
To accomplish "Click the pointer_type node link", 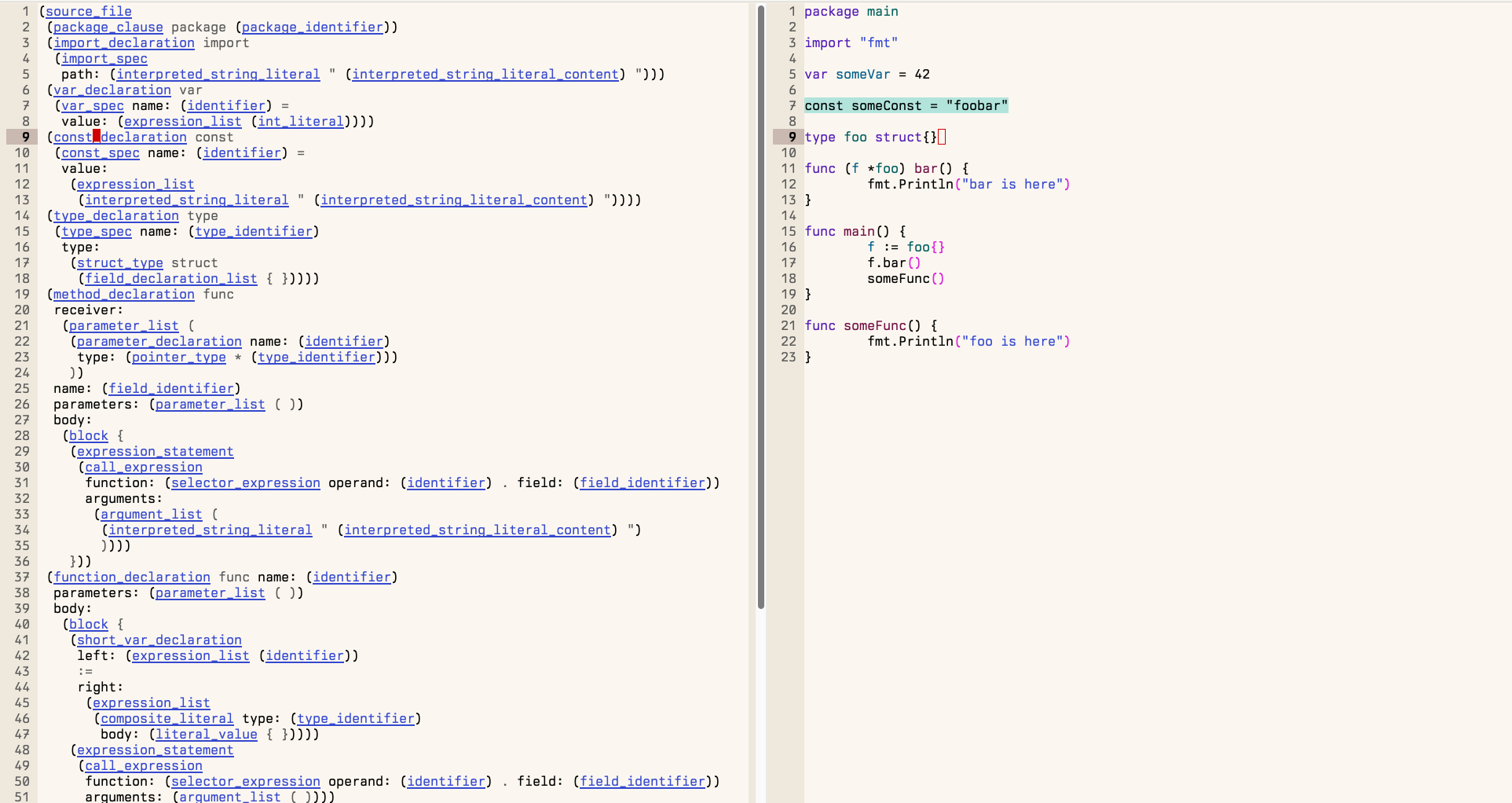I will click(179, 357).
